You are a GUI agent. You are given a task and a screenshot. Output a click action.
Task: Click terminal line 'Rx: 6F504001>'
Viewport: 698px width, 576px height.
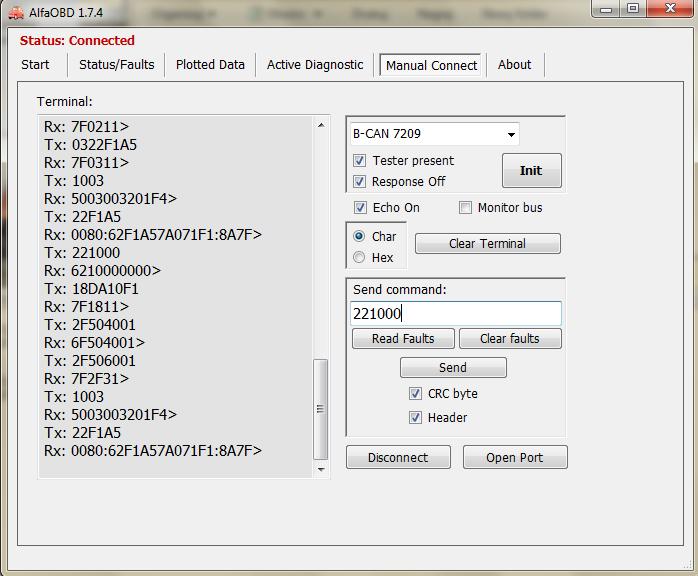click(x=94, y=343)
